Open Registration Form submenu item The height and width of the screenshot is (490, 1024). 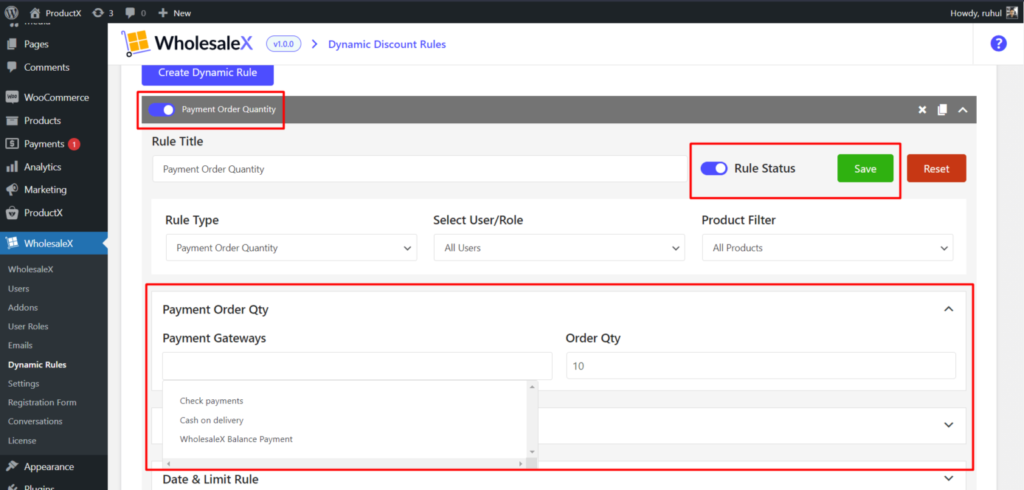pyautogui.click(x=42, y=402)
